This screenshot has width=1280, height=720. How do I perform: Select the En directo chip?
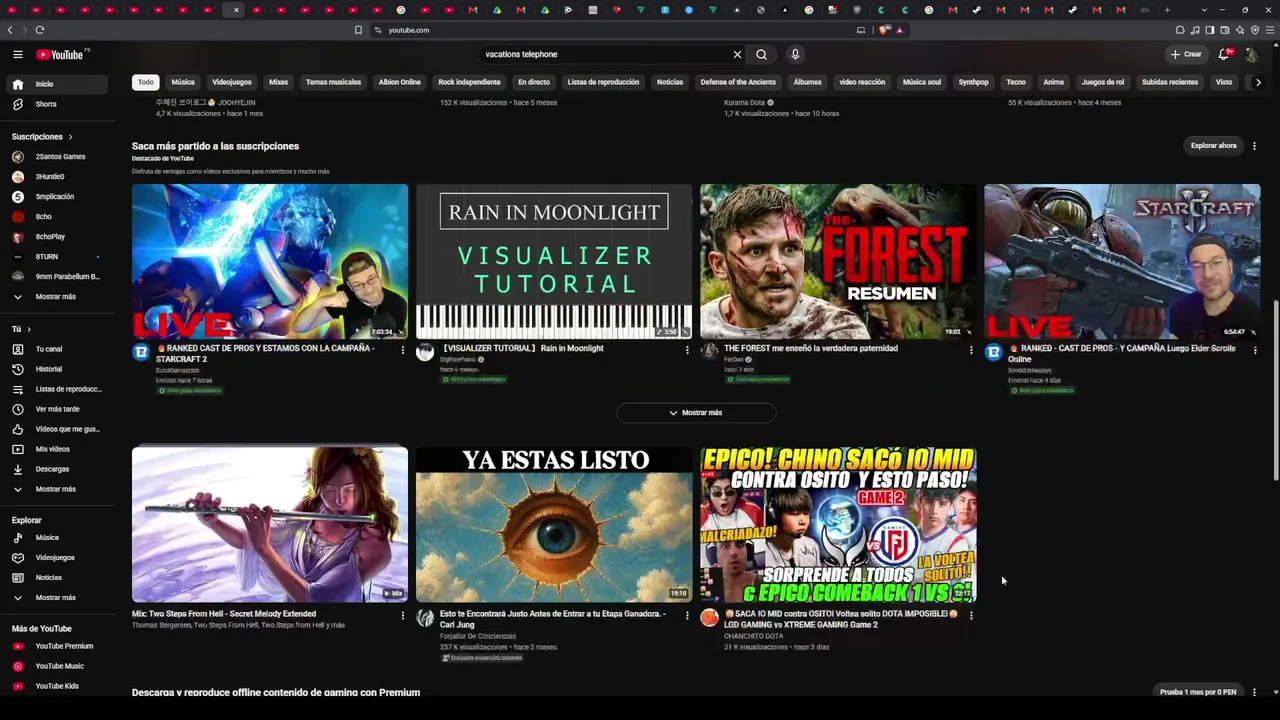click(x=534, y=82)
